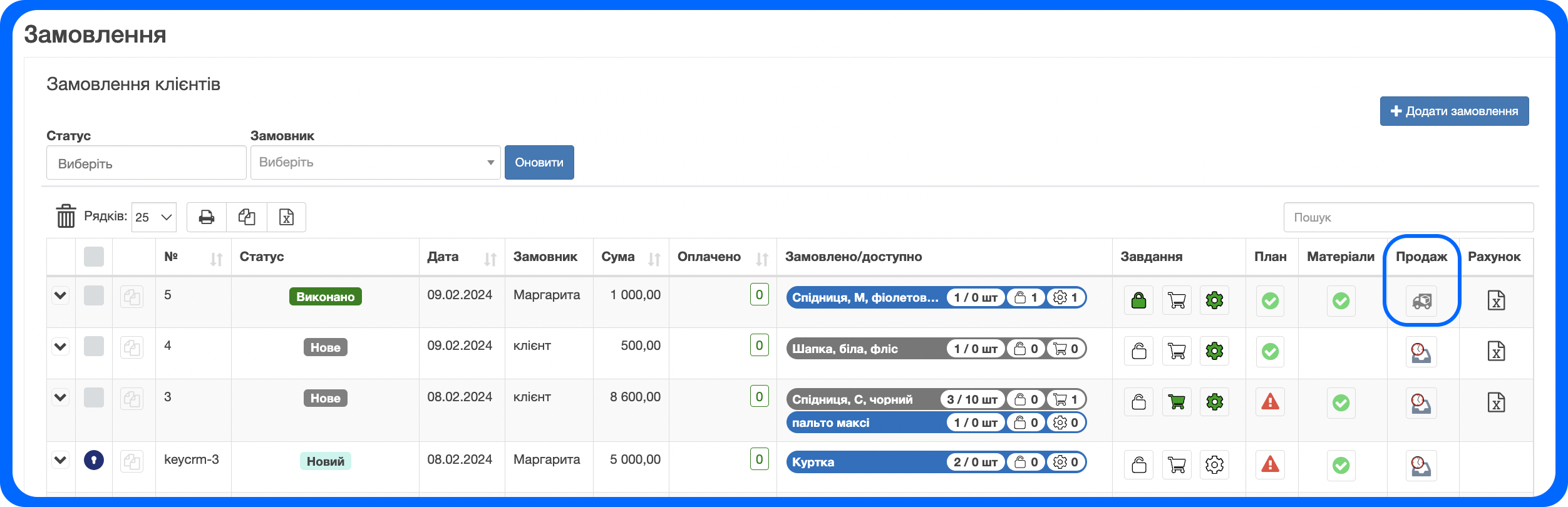Click the Додати замовлення button
The image size is (1568, 507).
click(x=1454, y=111)
